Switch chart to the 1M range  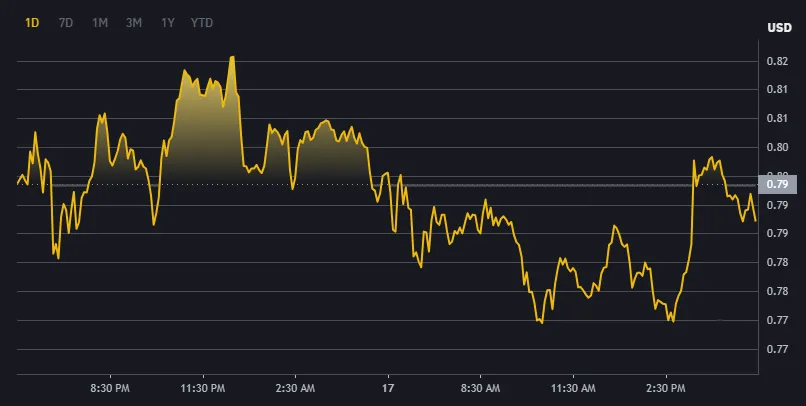coord(100,23)
